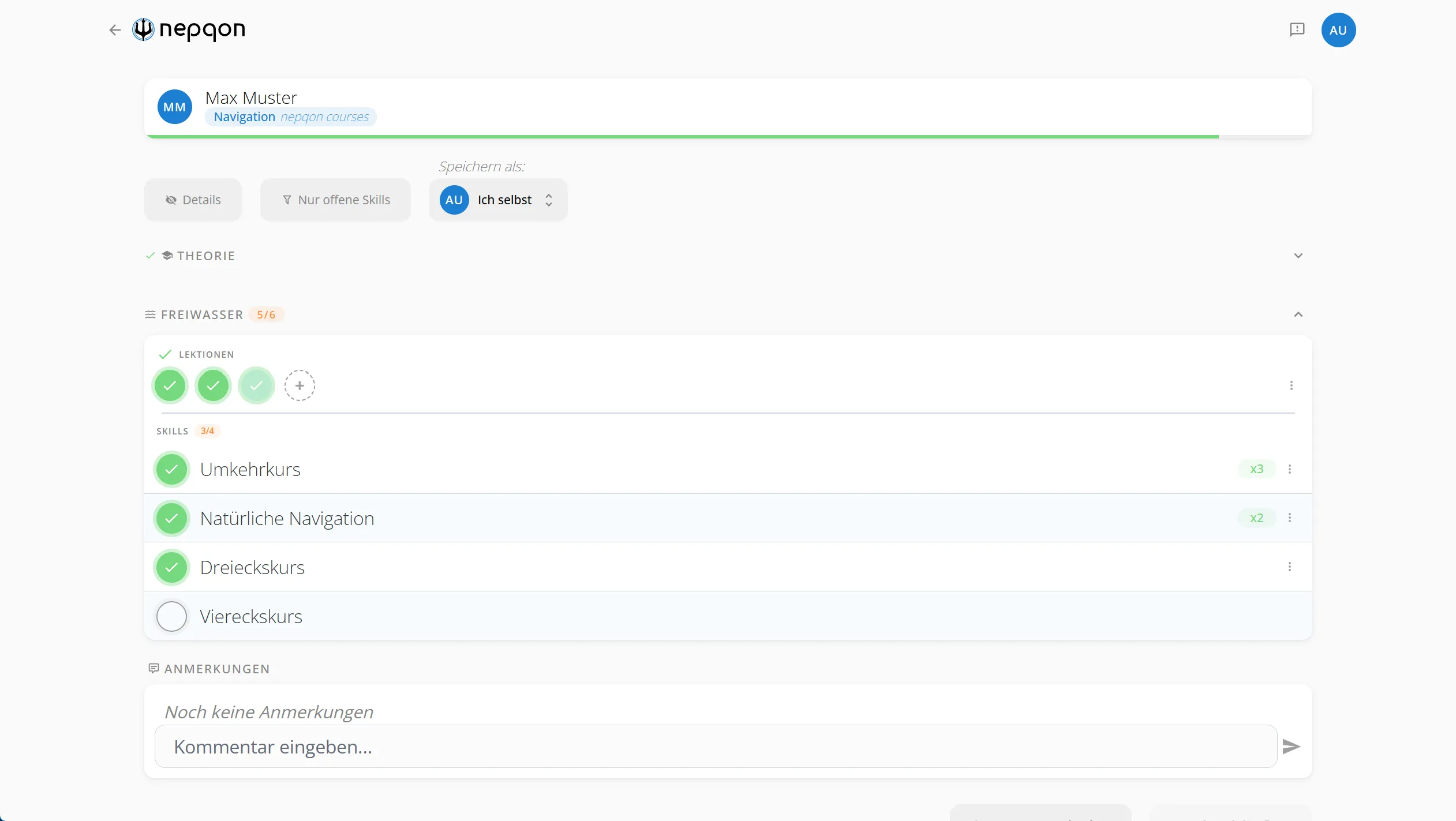Viewport: 1456px width, 821px height.
Task: Focus the Kommentar eingeben field
Action: (x=716, y=747)
